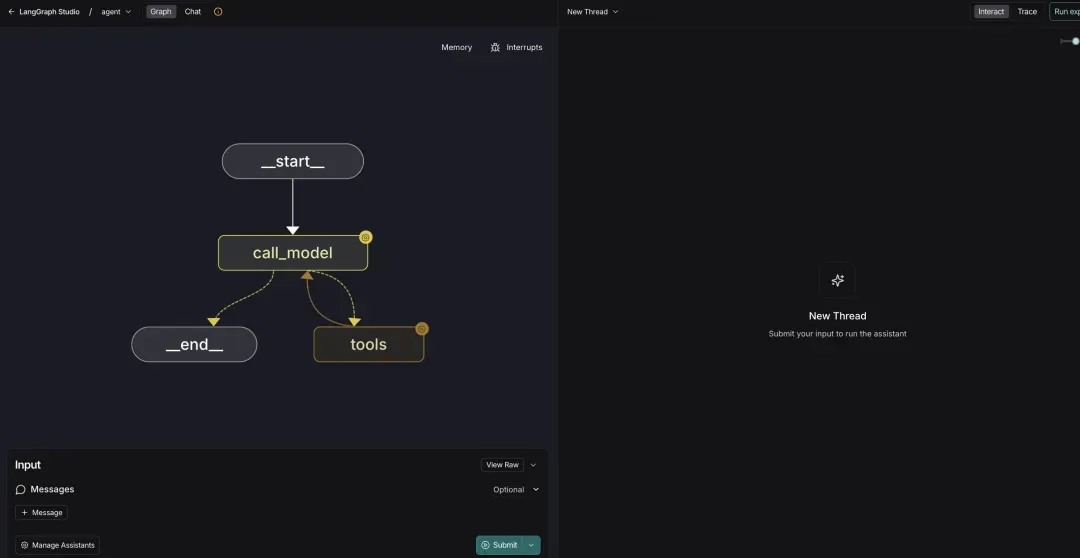The image size is (1080, 558).
Task: Click the speech bubble Messages icon
Action: coord(20,490)
